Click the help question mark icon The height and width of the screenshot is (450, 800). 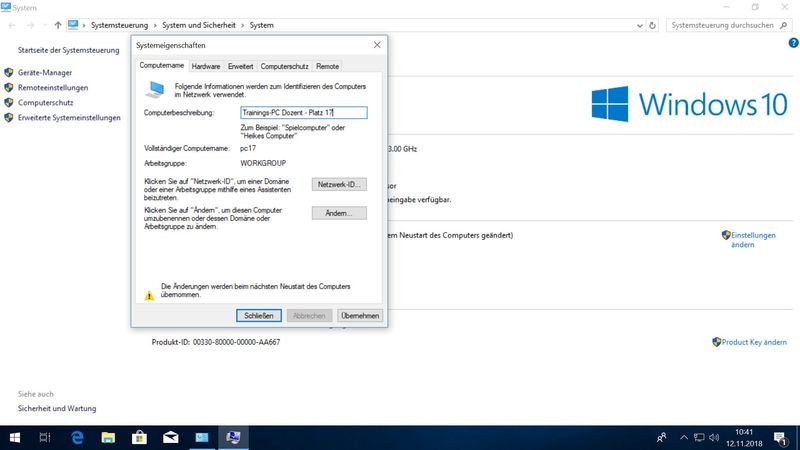pos(793,43)
